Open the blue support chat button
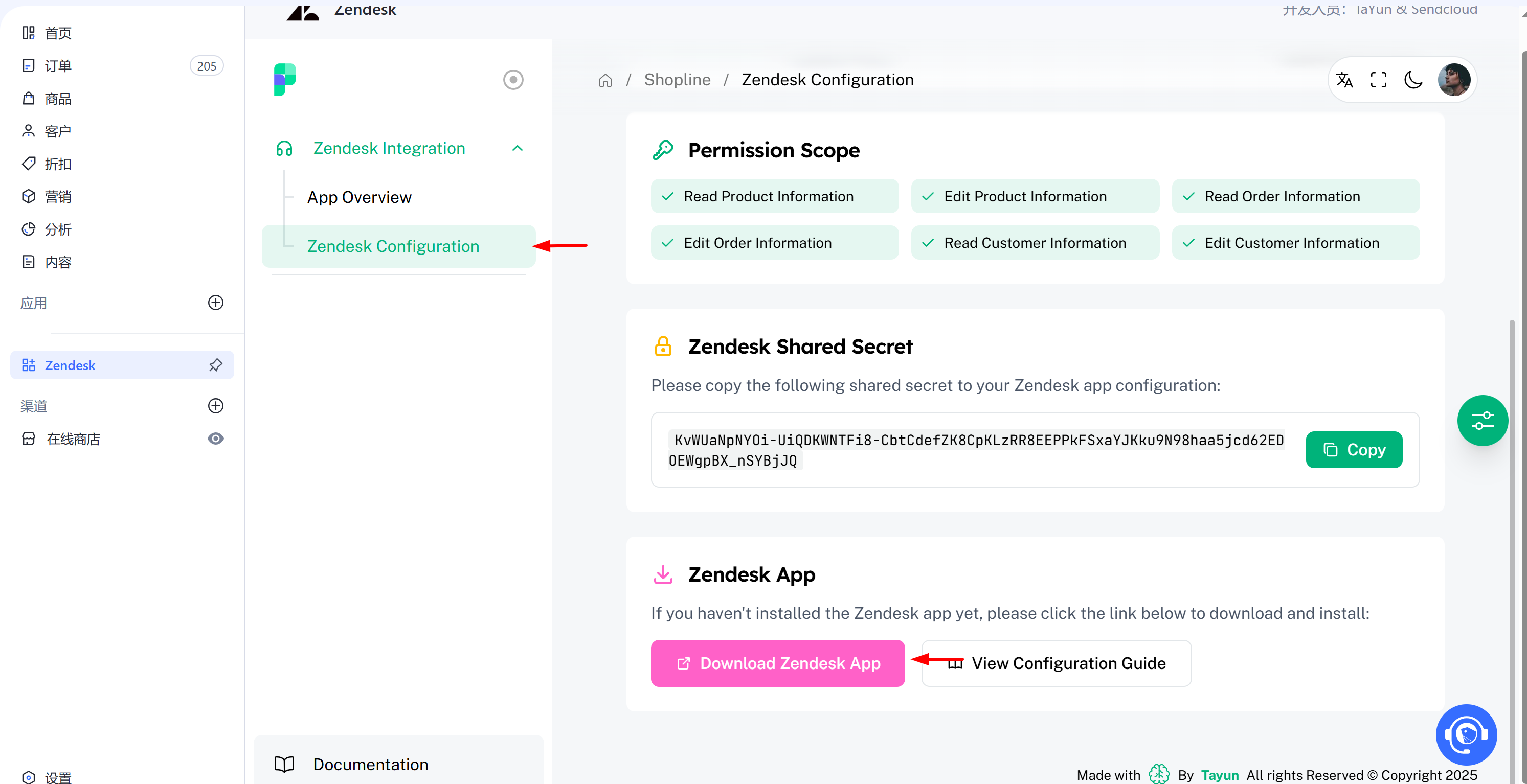1527x784 pixels. point(1466,734)
